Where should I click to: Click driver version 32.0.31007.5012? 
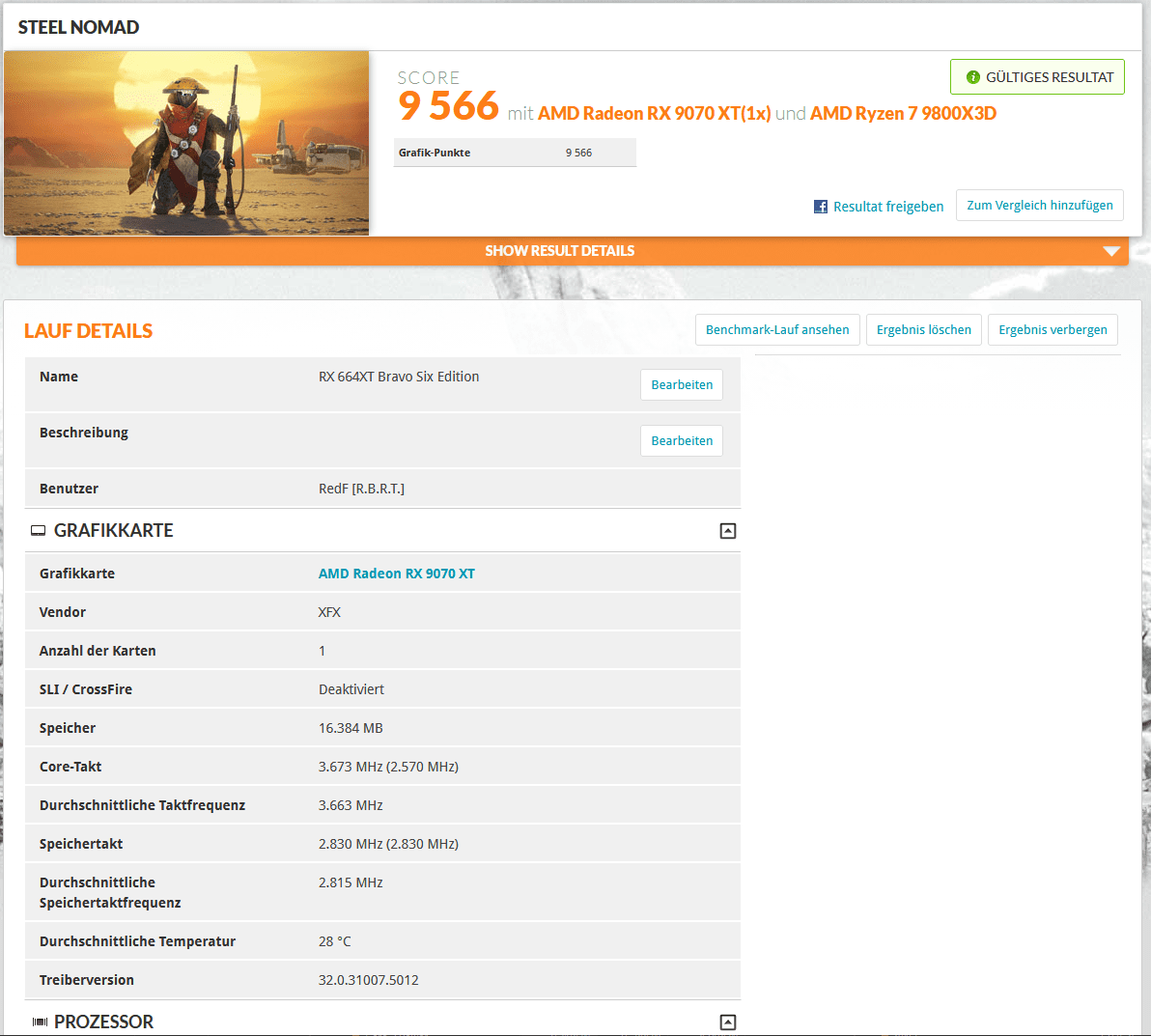(x=368, y=980)
